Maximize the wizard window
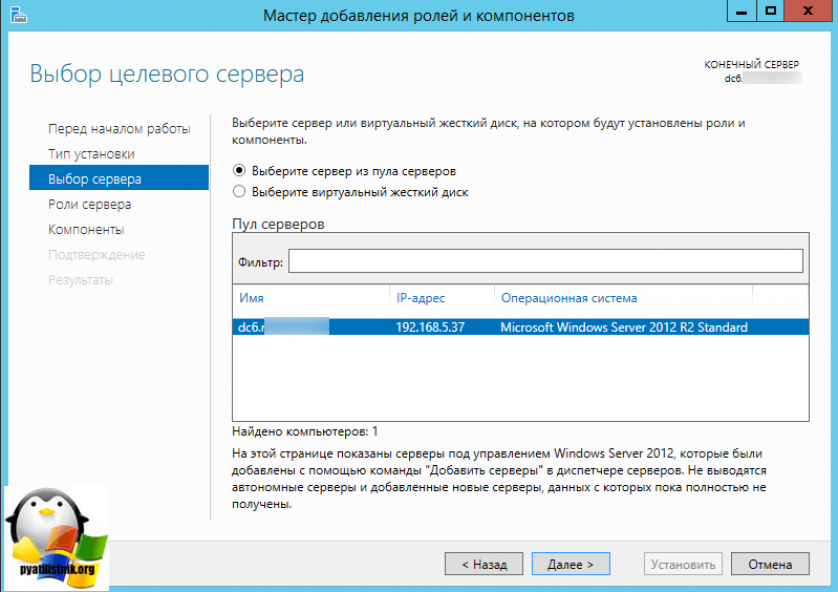The width and height of the screenshot is (838, 592). 771,14
